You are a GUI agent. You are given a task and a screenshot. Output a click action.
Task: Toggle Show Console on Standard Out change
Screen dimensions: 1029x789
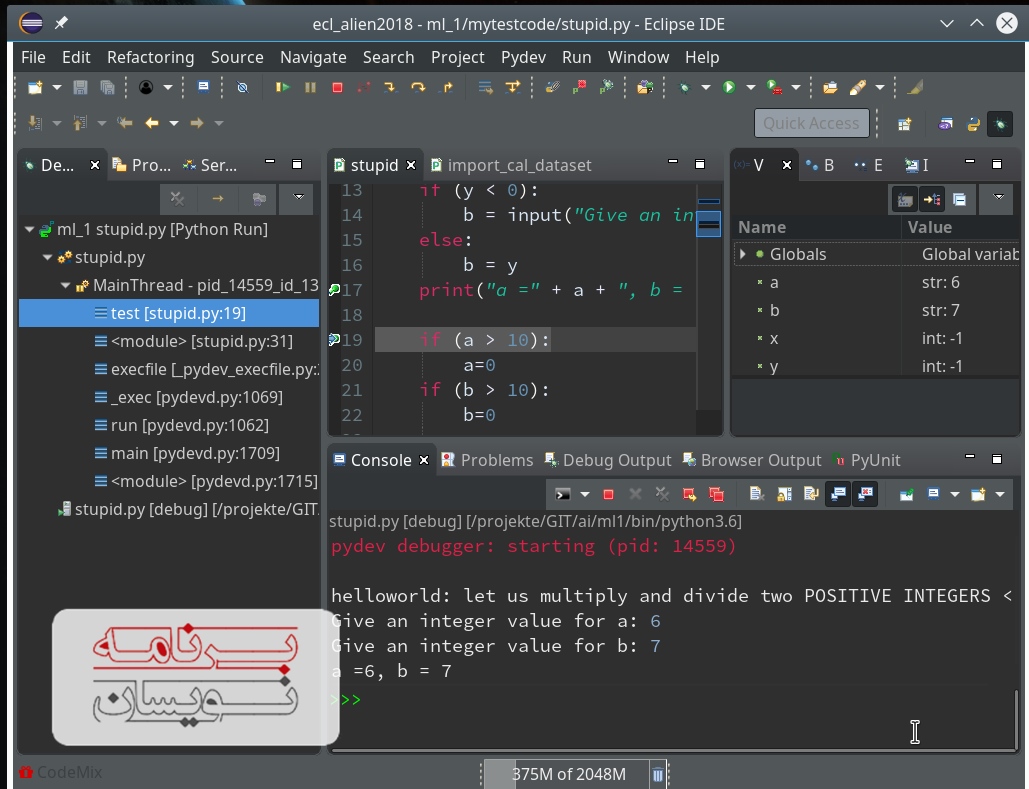[x=839, y=494]
